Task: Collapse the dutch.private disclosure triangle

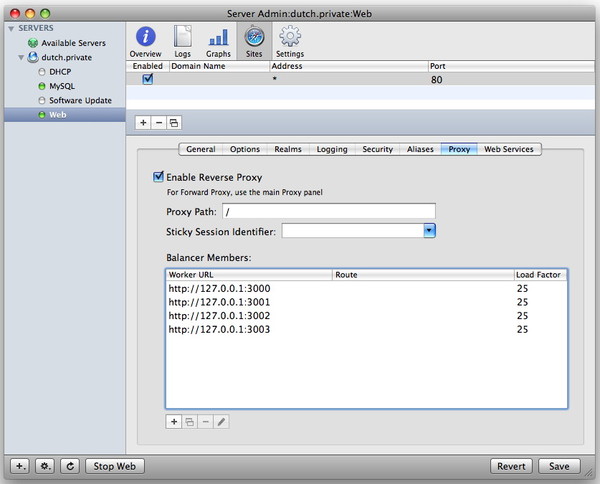Action: (21, 57)
